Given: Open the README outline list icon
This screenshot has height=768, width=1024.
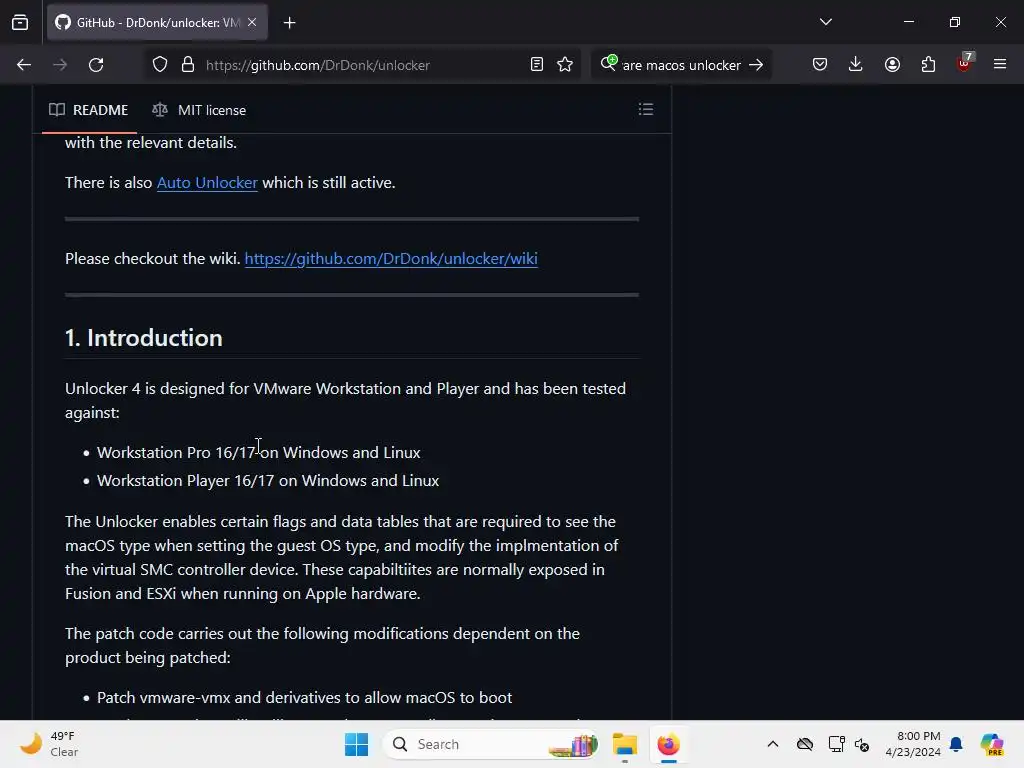Looking at the screenshot, I should pos(646,110).
